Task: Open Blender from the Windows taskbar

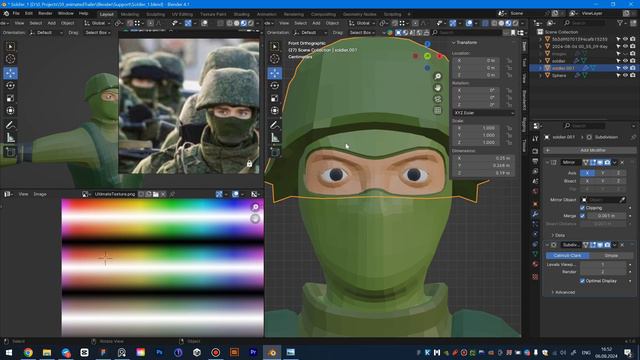Action: (272, 352)
